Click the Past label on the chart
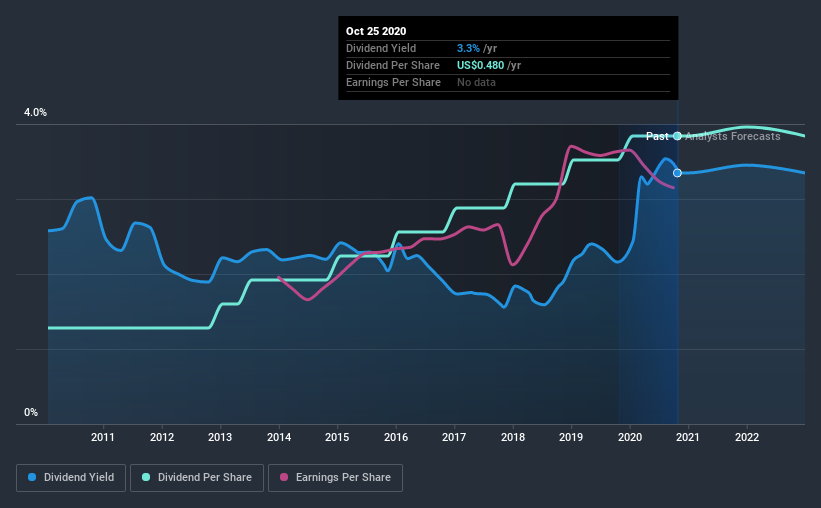This screenshot has width=821, height=508. pos(657,136)
